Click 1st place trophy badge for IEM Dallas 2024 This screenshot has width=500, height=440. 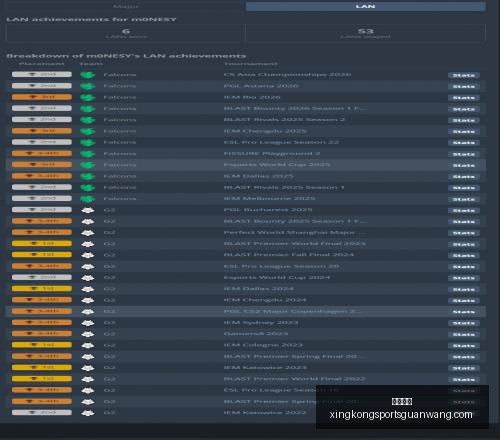tap(42, 288)
